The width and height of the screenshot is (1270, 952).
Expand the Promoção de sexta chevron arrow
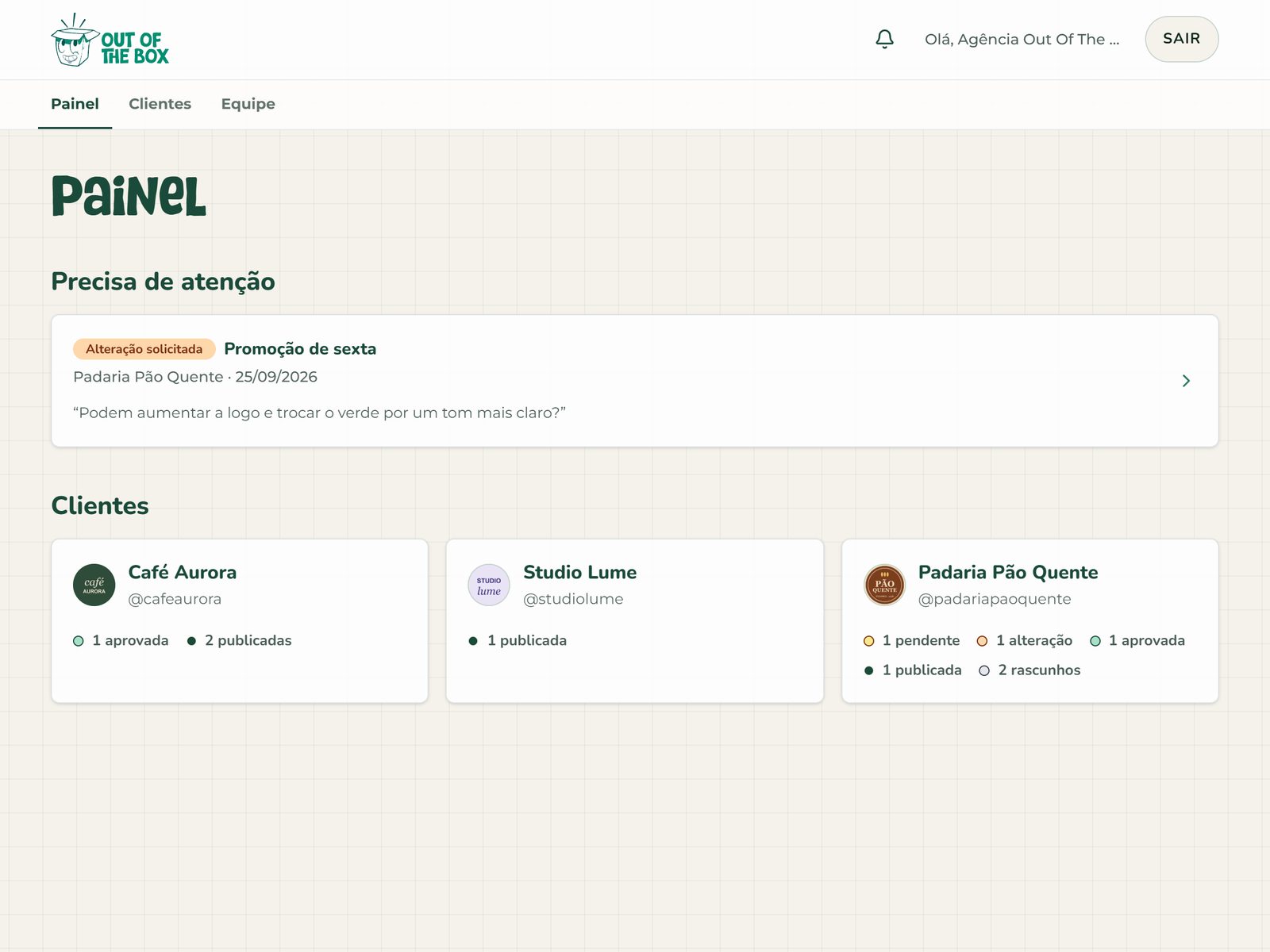pos(1186,381)
